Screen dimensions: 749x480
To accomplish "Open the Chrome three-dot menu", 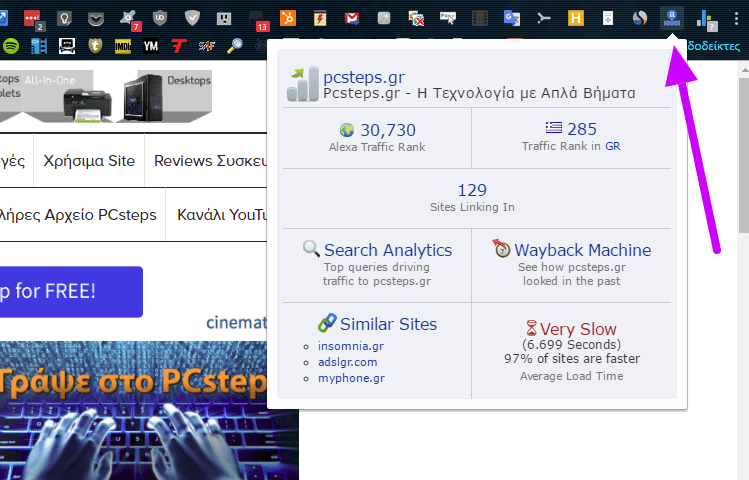I will point(736,19).
